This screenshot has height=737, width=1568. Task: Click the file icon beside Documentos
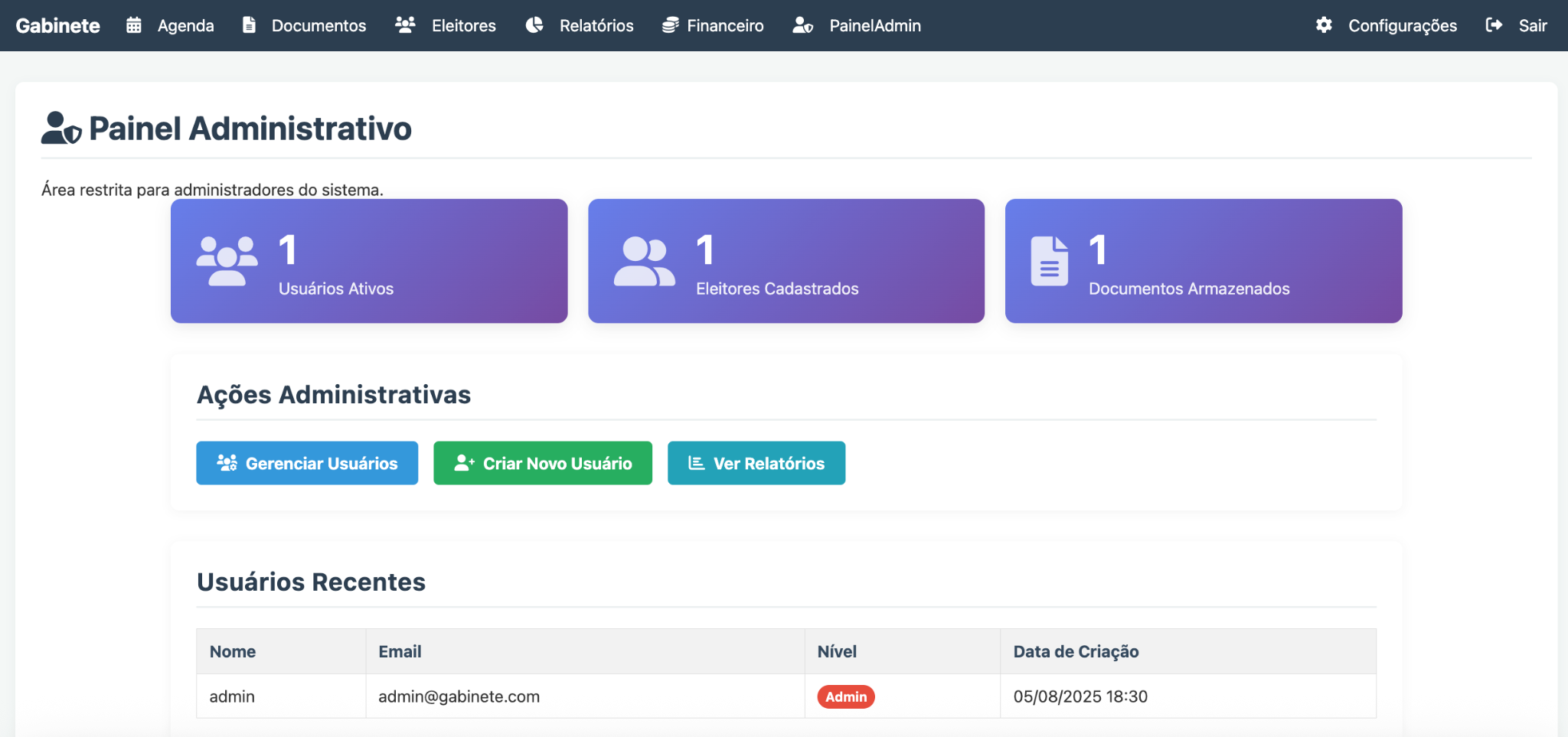[x=249, y=25]
